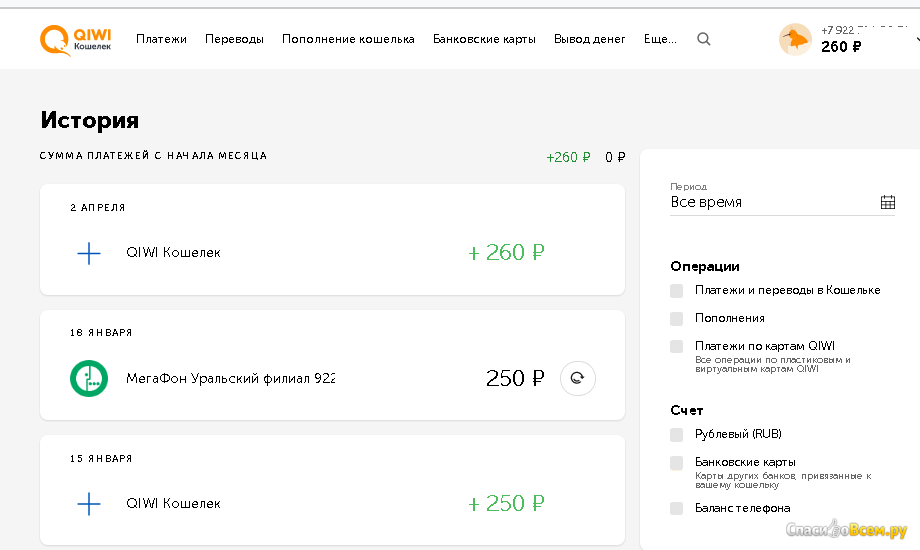Open the МегаФон Уральский филиал transaction

[332, 365]
